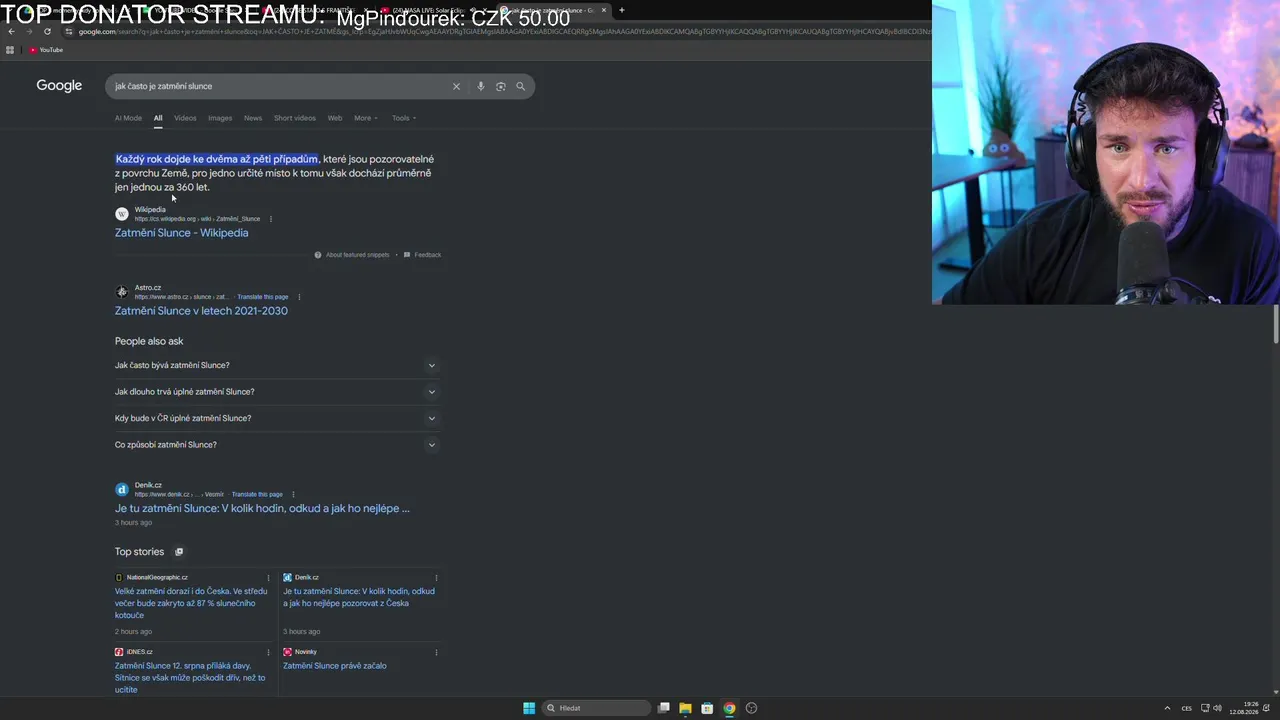Screen dimensions: 1280x720
Task: Click the 'People also ask' heading
Action: pyautogui.click(x=149, y=341)
